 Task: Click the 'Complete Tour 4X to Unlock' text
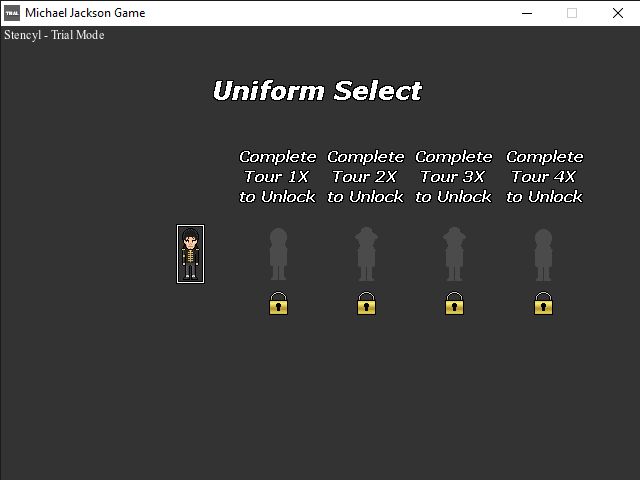[544, 177]
